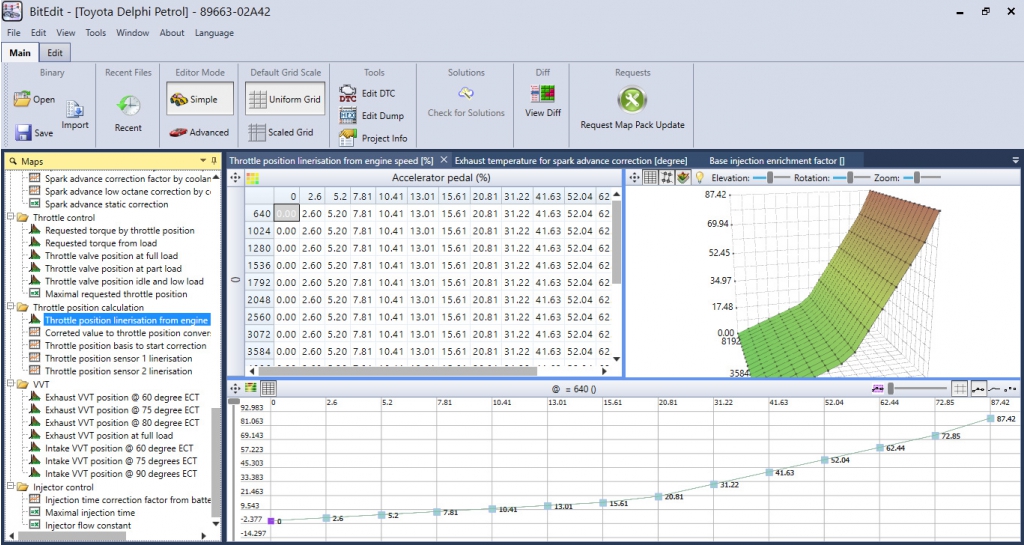The height and width of the screenshot is (545, 1024).
Task: Open a binary file with Open
Action: [34, 100]
